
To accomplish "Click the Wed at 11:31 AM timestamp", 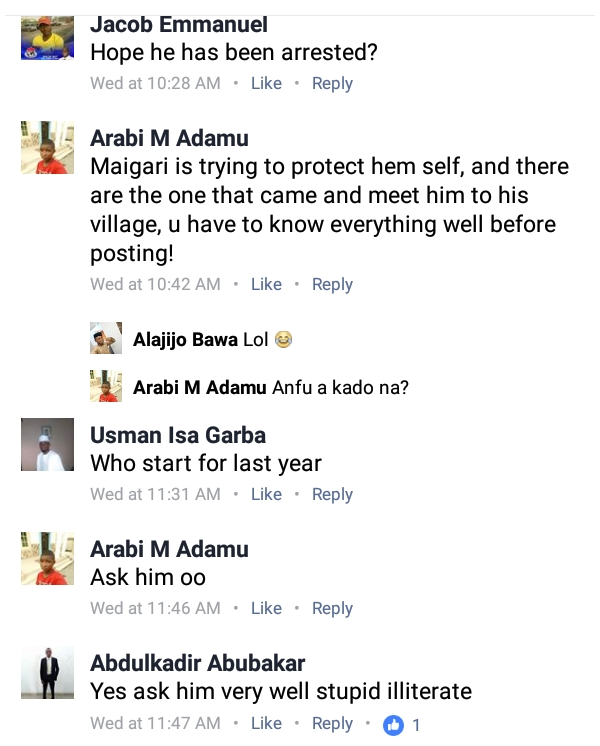I will tap(155, 494).
